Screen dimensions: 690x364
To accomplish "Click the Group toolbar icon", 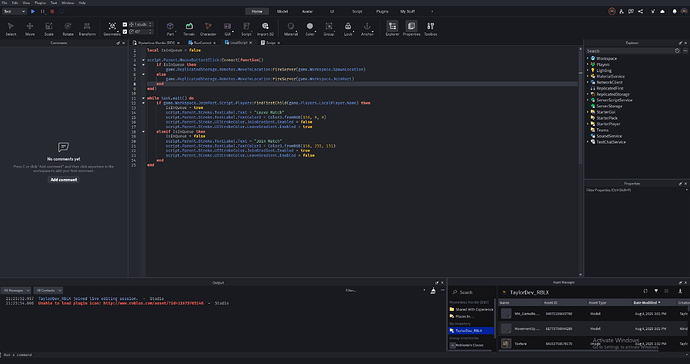I will point(329,29).
